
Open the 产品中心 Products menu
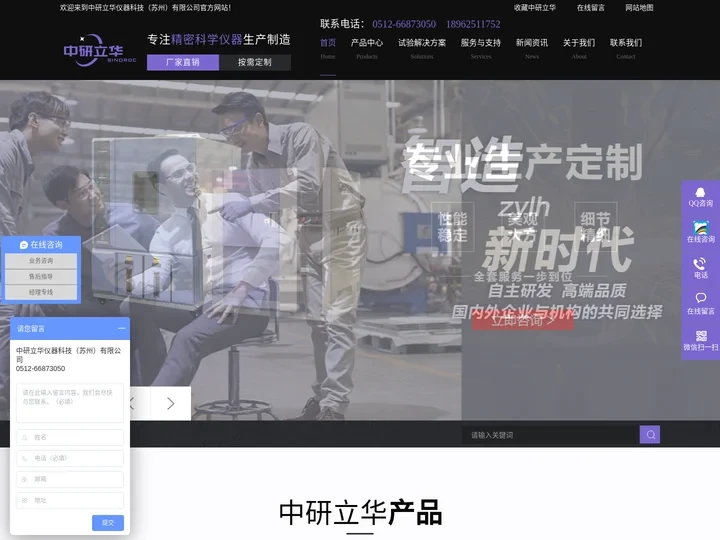(x=366, y=48)
